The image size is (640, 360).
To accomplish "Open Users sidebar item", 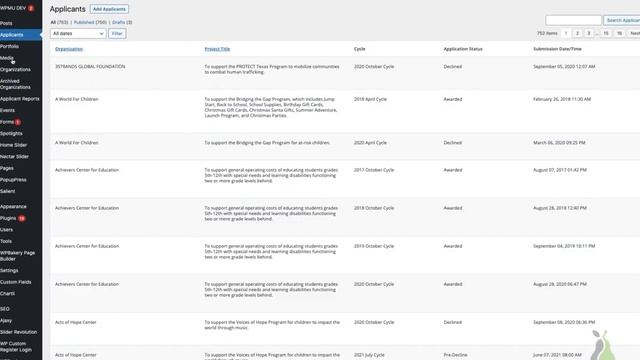I will 6,229.
